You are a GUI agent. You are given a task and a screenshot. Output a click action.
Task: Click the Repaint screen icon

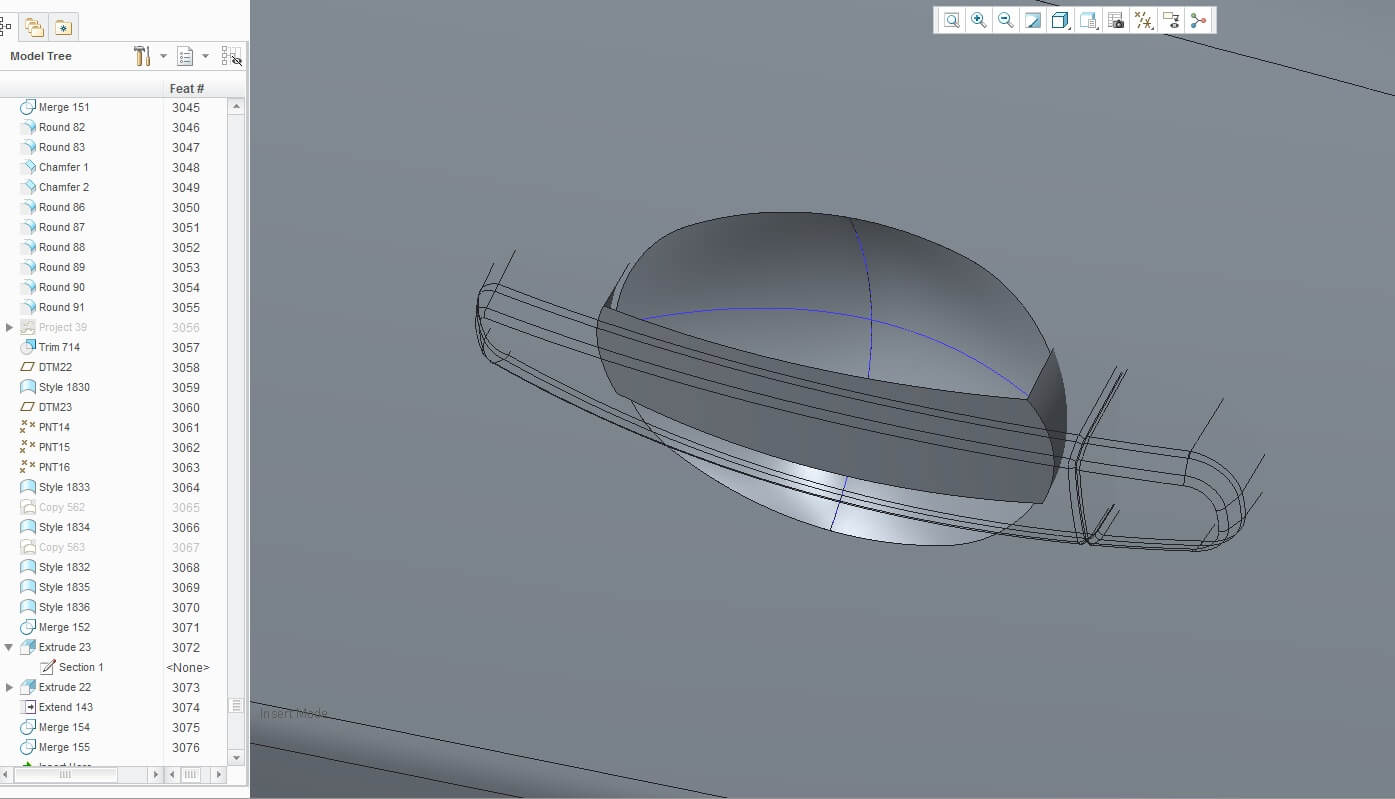pyautogui.click(x=1033, y=20)
